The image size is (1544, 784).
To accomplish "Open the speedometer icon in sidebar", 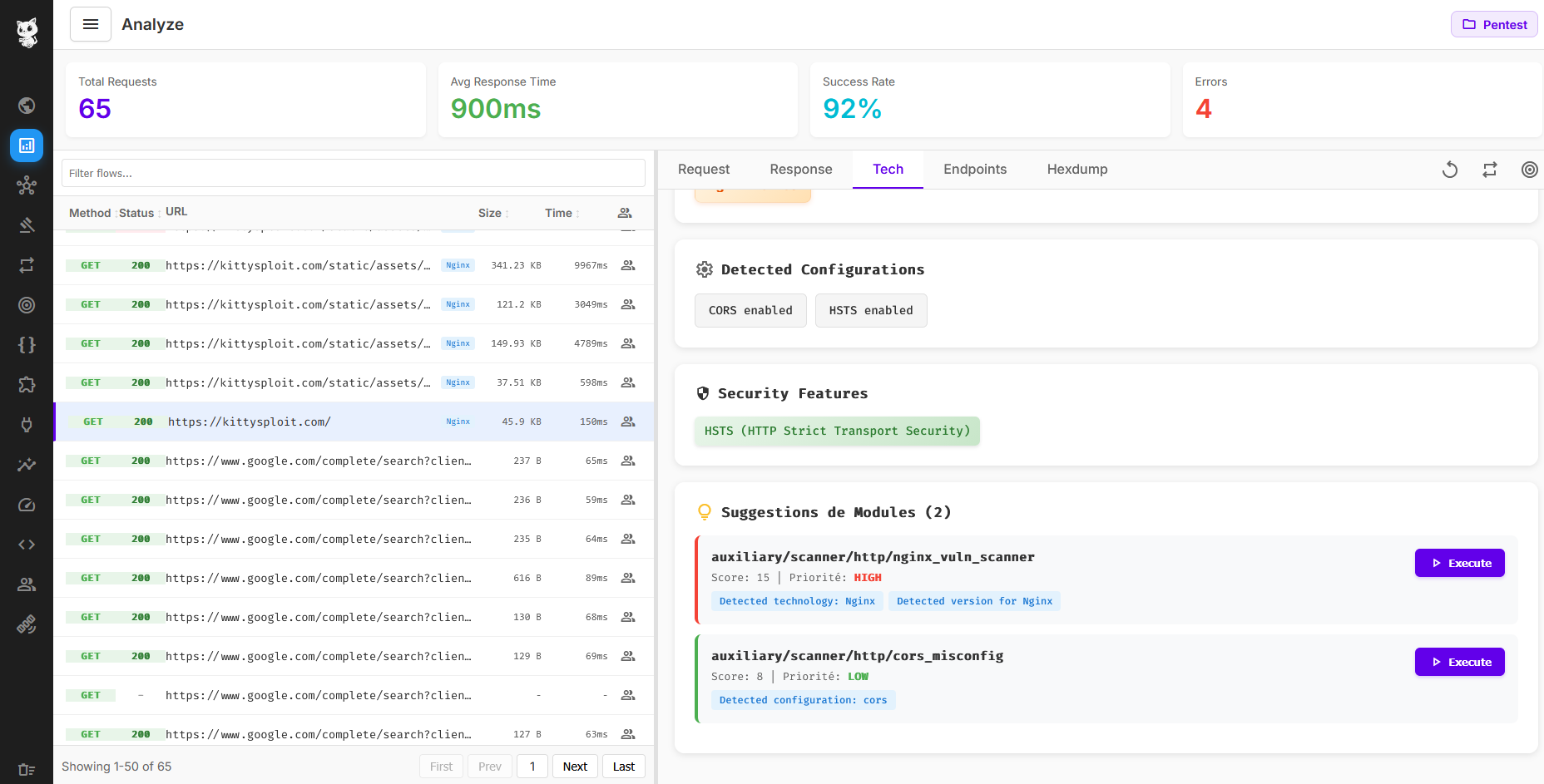I will click(x=27, y=505).
